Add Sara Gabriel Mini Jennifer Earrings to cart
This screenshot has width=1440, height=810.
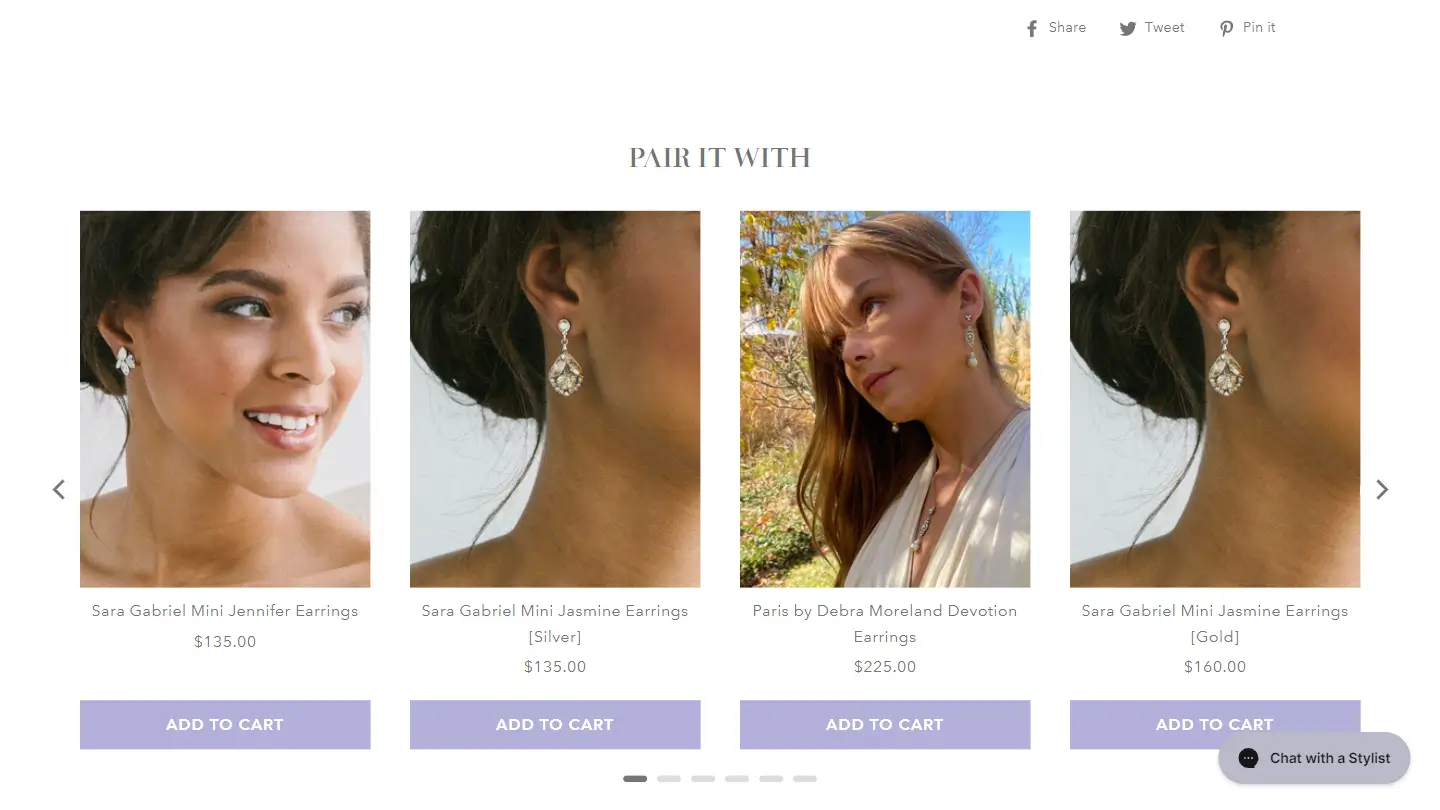click(x=225, y=724)
